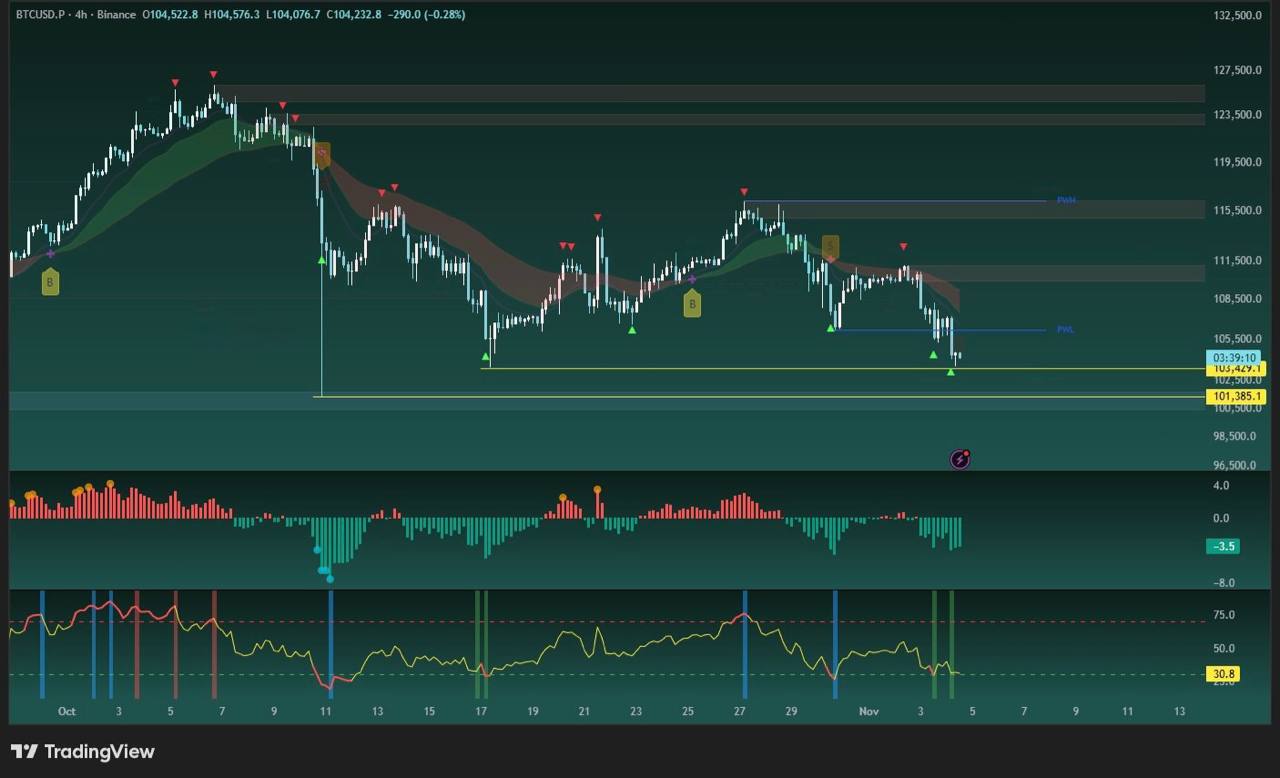The width and height of the screenshot is (1280, 778).
Task: Click the TradingView logo
Action: pos(83,751)
